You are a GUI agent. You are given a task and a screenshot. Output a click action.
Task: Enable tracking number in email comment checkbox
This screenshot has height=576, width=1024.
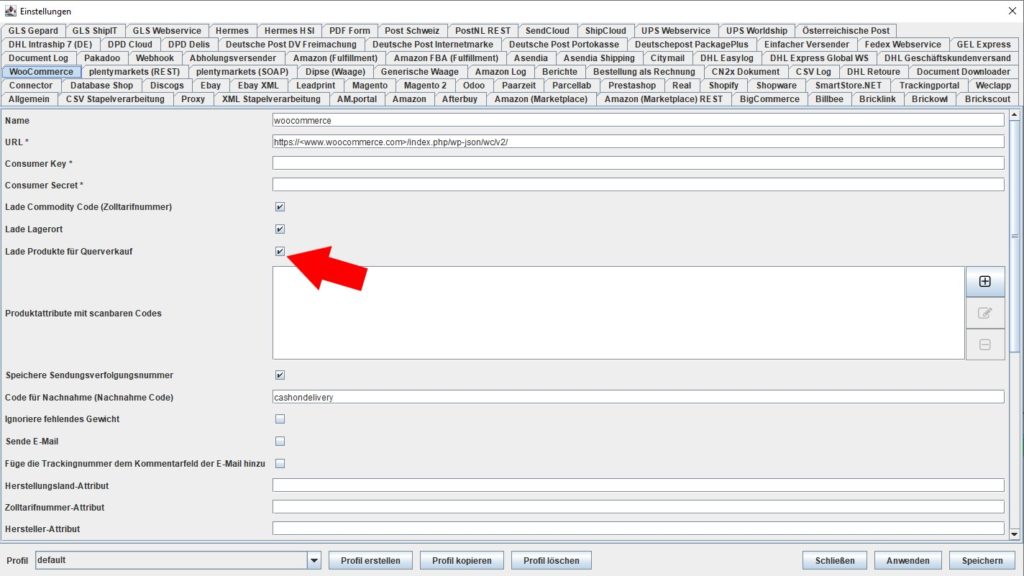[280, 463]
